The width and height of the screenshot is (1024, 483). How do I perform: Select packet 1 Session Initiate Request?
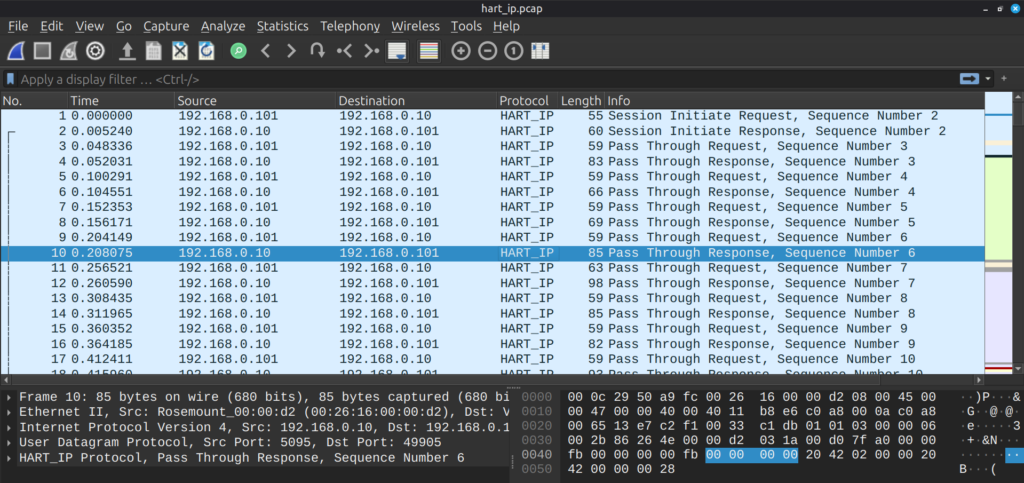point(492,116)
